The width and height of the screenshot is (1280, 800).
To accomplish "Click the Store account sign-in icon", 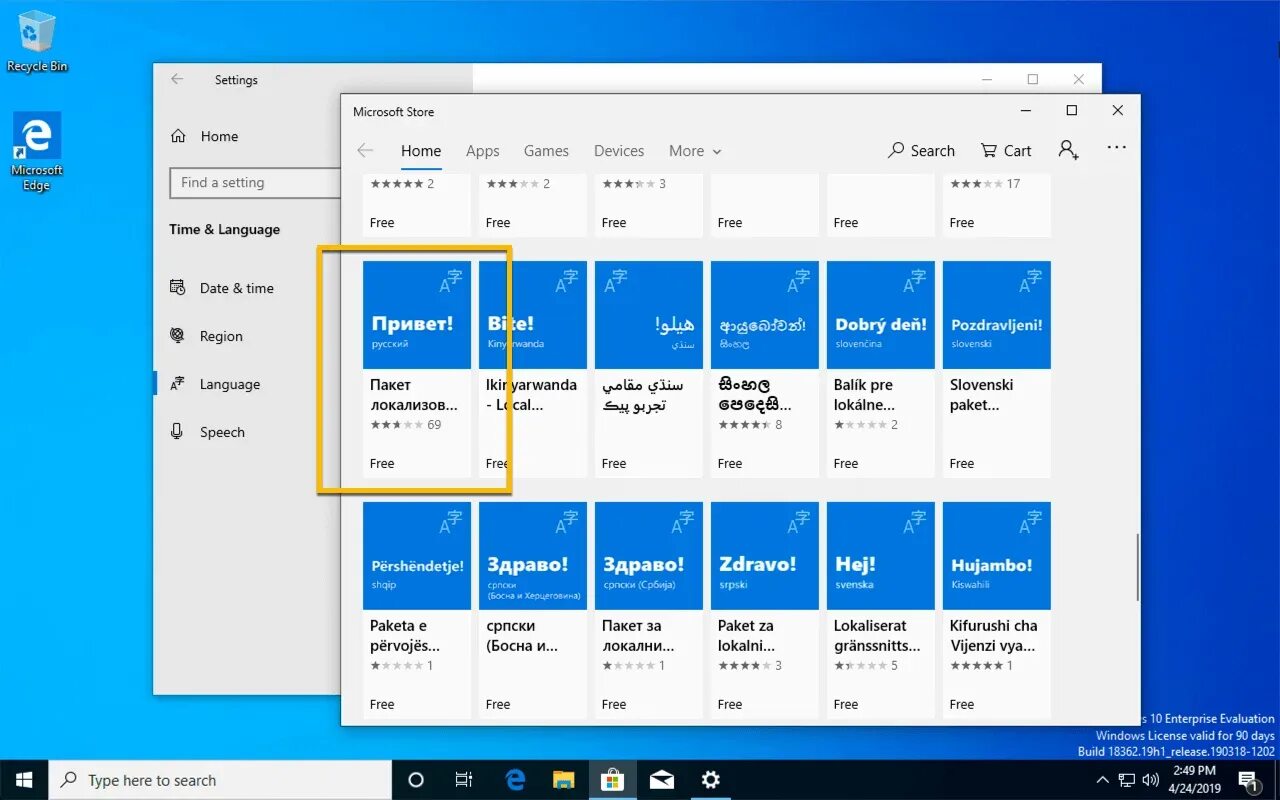I will (x=1069, y=150).
